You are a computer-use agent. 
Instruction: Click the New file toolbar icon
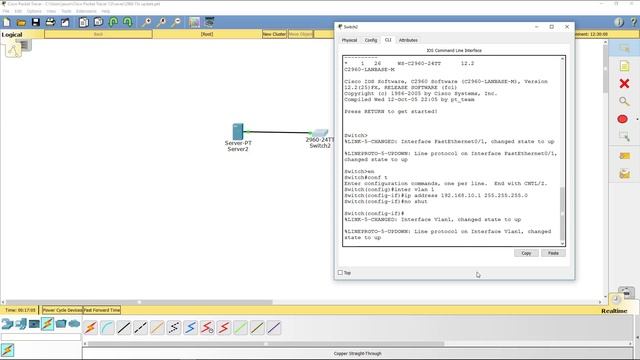click(x=7, y=22)
